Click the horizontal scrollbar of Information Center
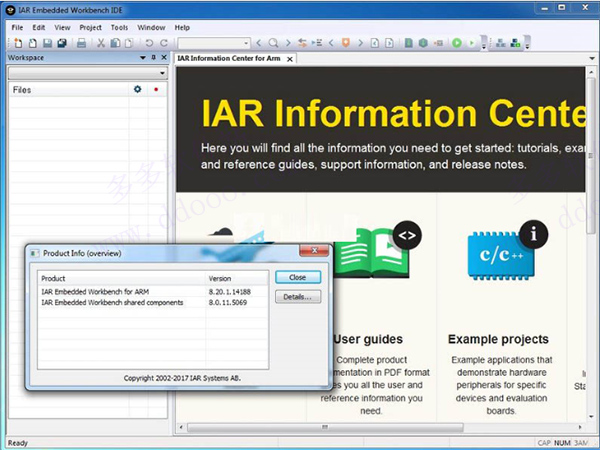 (325, 427)
